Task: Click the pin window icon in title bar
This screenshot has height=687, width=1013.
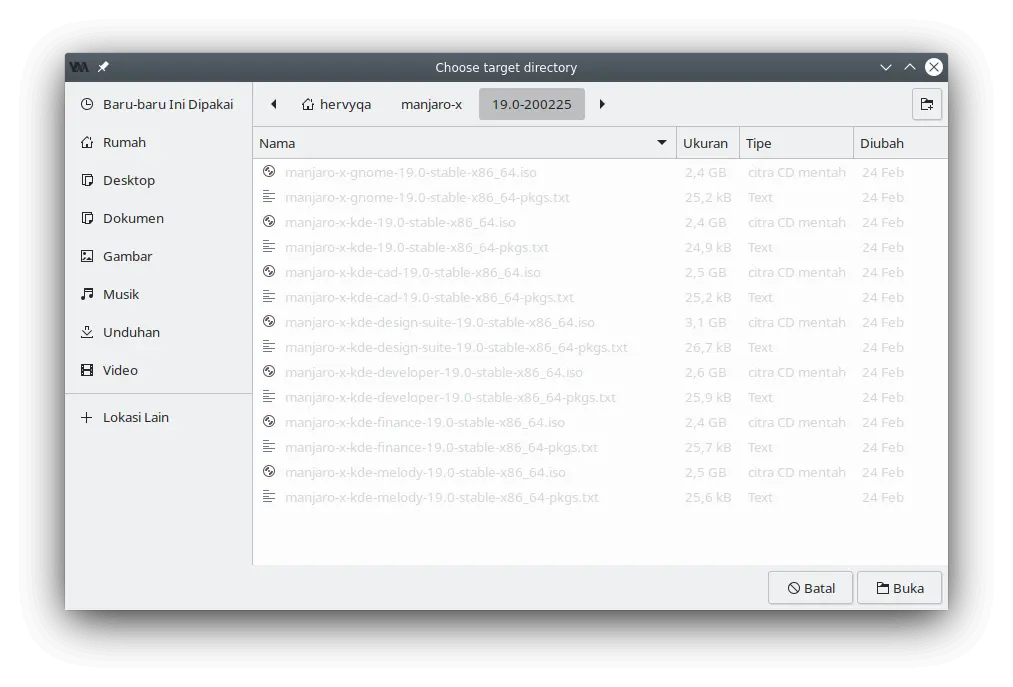Action: coord(103,67)
